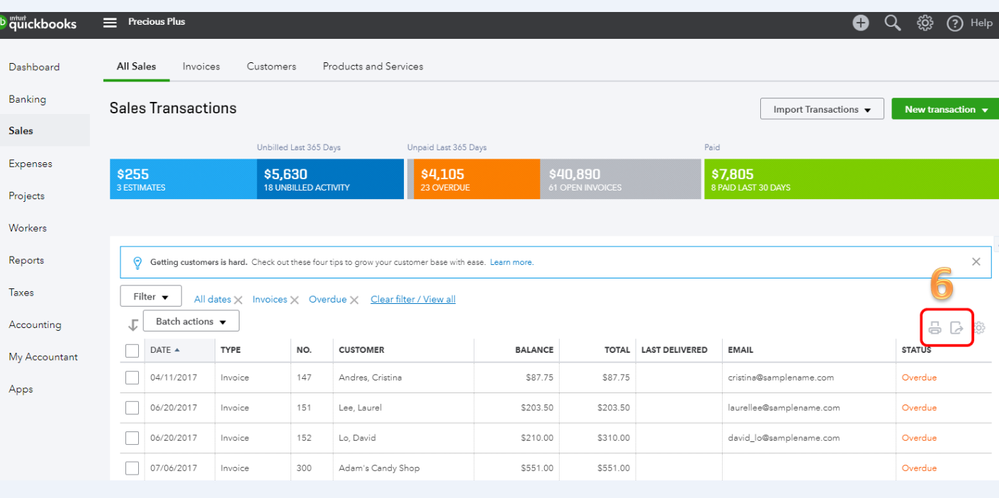Select the $4,105 Overdue orange bar
The height and width of the screenshot is (498, 999).
[477, 179]
